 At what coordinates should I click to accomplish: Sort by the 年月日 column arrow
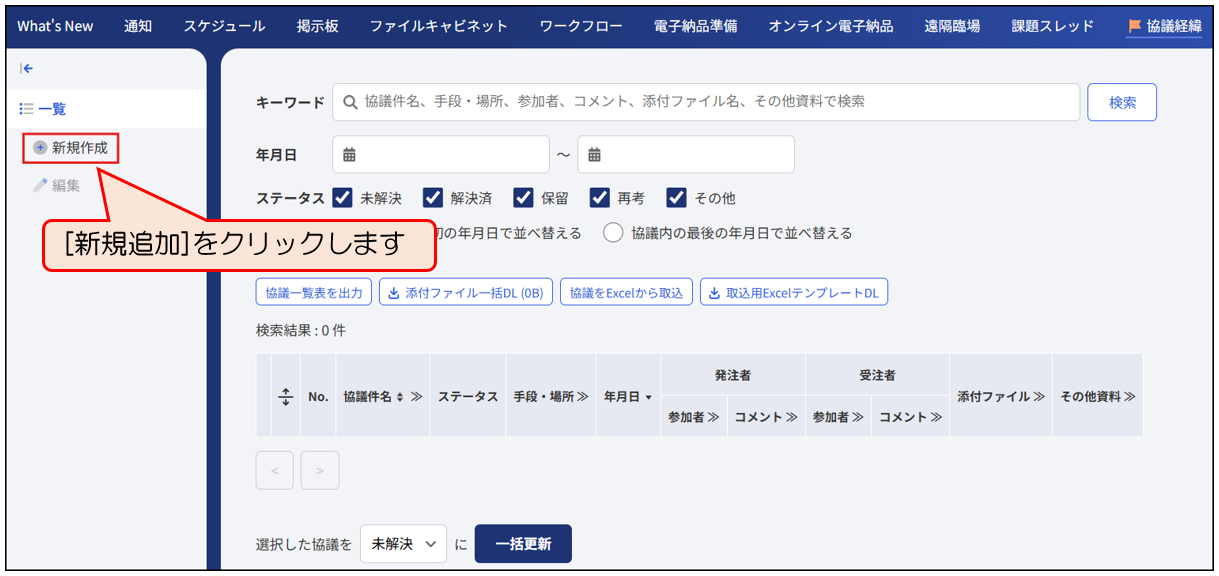pos(648,398)
